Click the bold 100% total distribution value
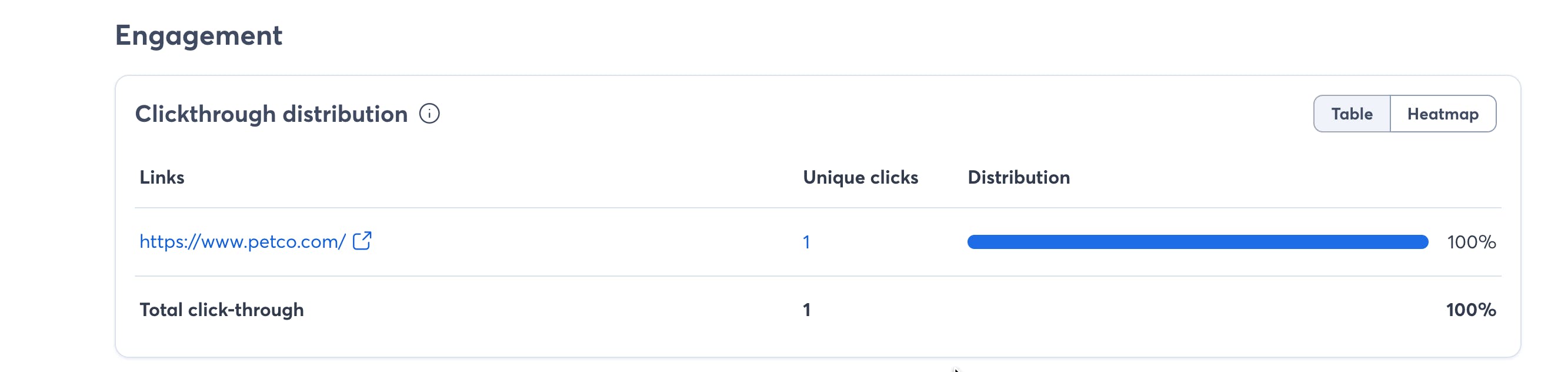Image resolution: width=1568 pixels, height=372 pixels. point(1470,310)
